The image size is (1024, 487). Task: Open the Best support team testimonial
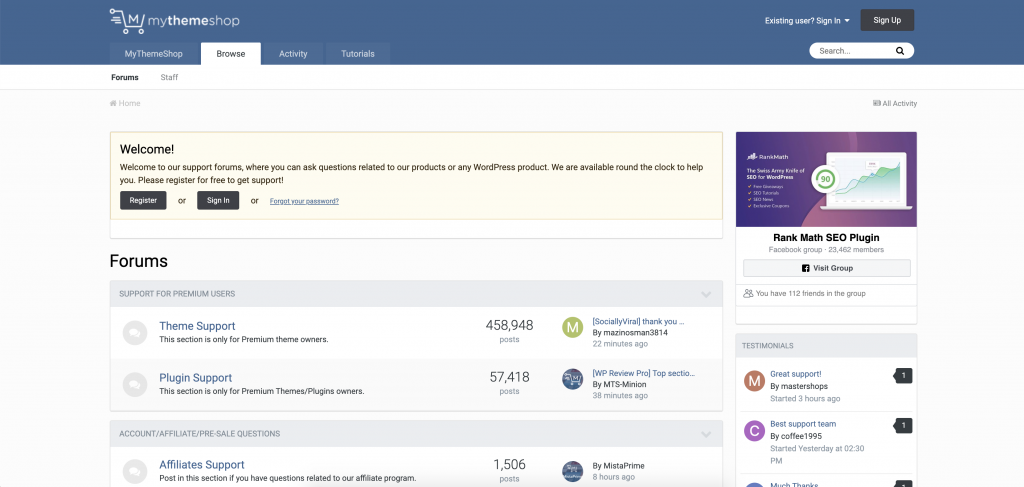[803, 424]
